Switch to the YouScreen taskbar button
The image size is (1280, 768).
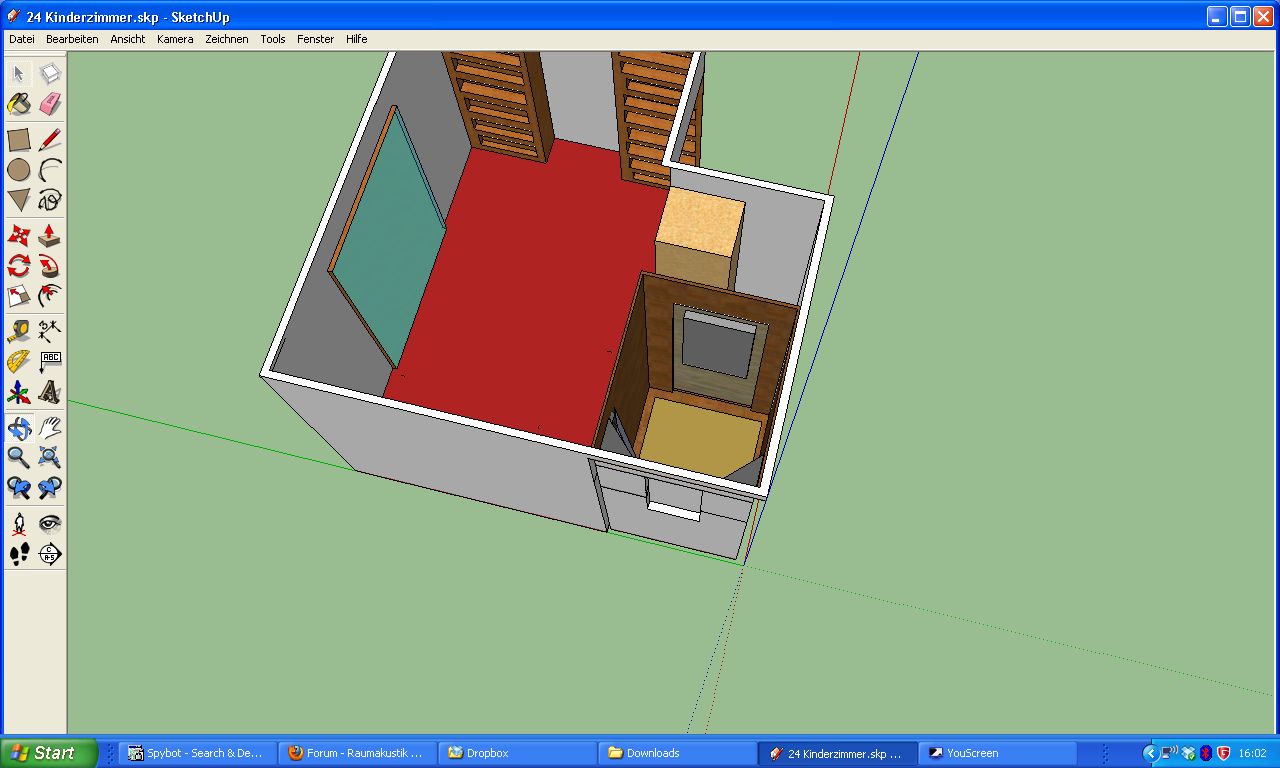click(997, 753)
